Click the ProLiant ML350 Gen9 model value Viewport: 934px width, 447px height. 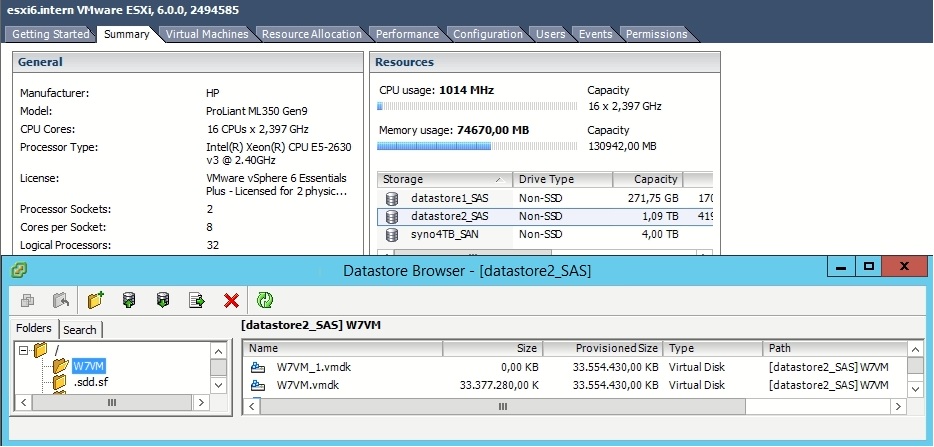[257, 111]
